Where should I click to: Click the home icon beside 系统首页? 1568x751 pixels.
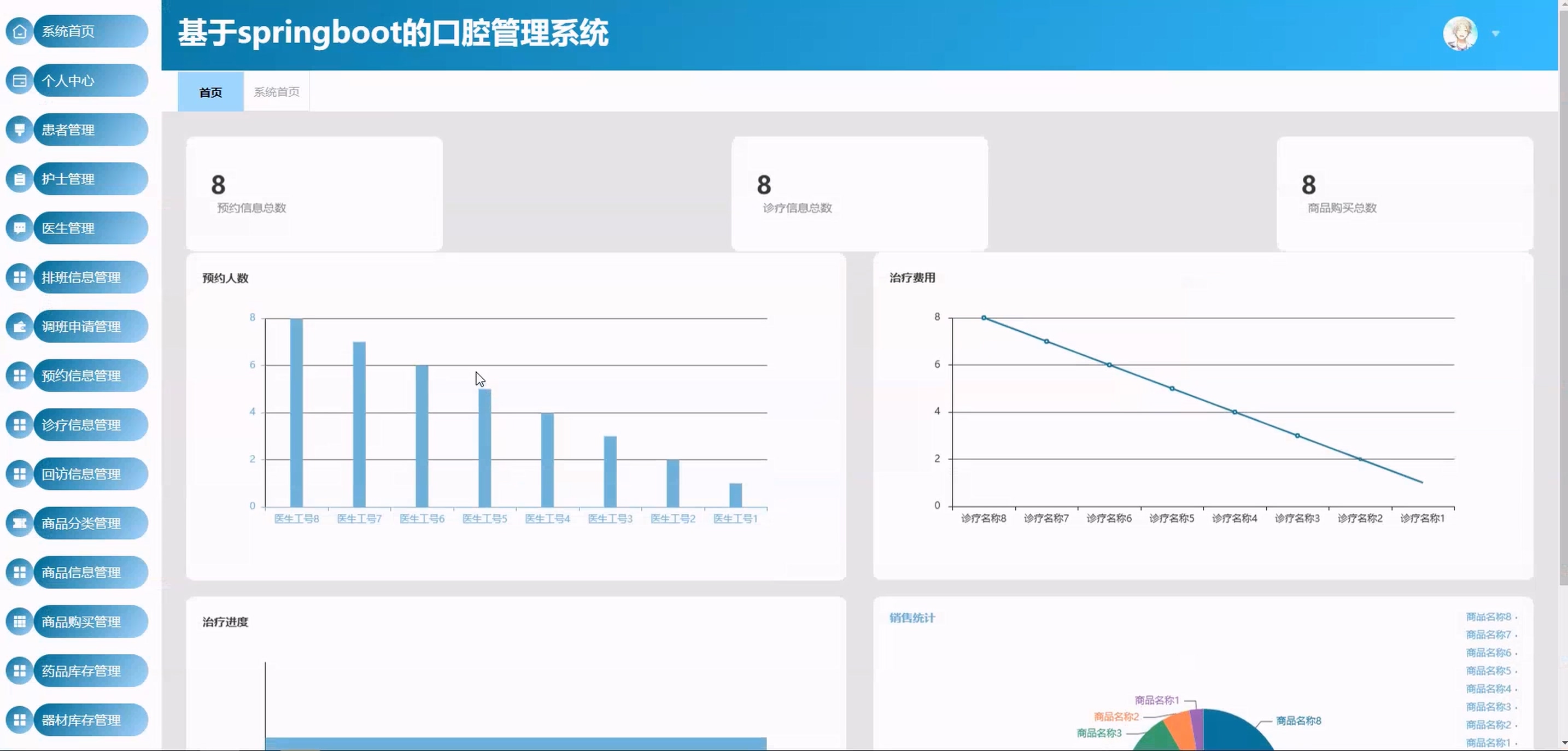(x=20, y=31)
